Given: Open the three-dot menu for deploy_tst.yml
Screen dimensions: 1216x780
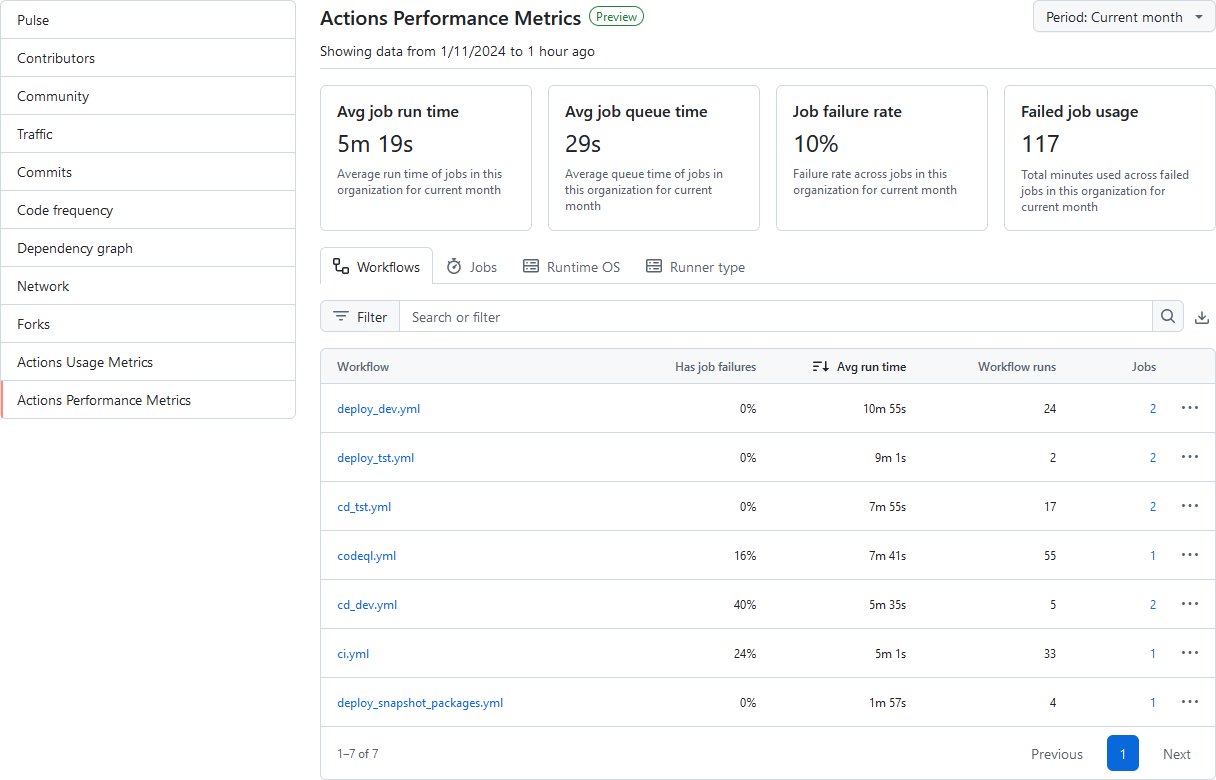Looking at the screenshot, I should pos(1190,457).
